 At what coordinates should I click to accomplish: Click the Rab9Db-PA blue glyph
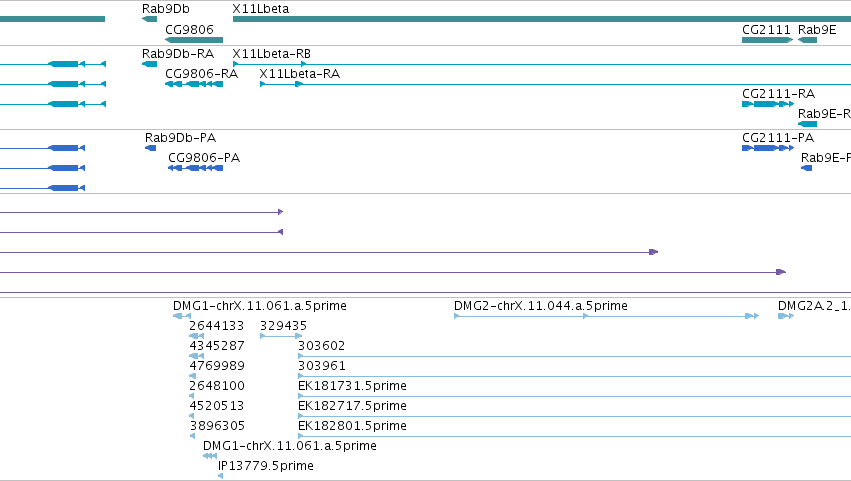coord(150,148)
